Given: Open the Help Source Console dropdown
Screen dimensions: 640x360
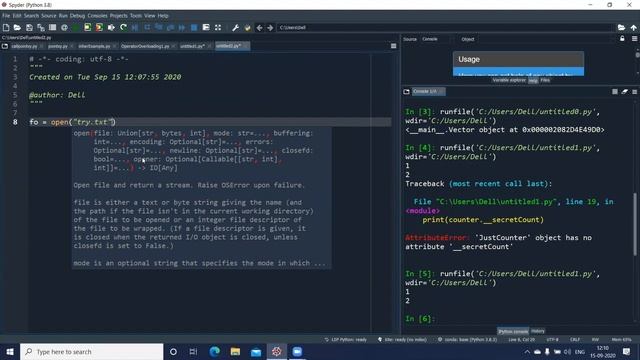Looking at the screenshot, I should tap(435, 39).
